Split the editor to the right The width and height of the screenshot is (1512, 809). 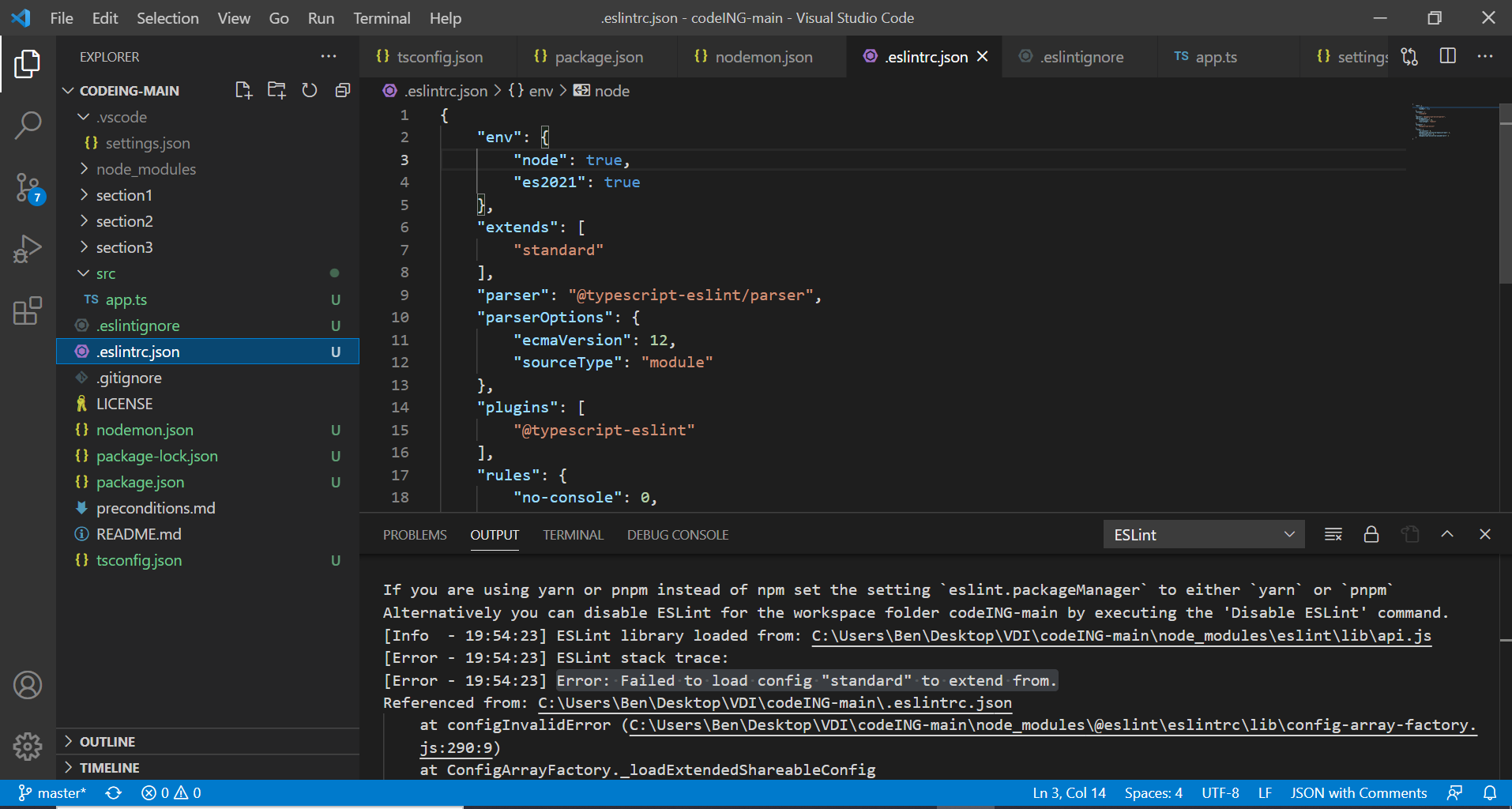tap(1447, 56)
